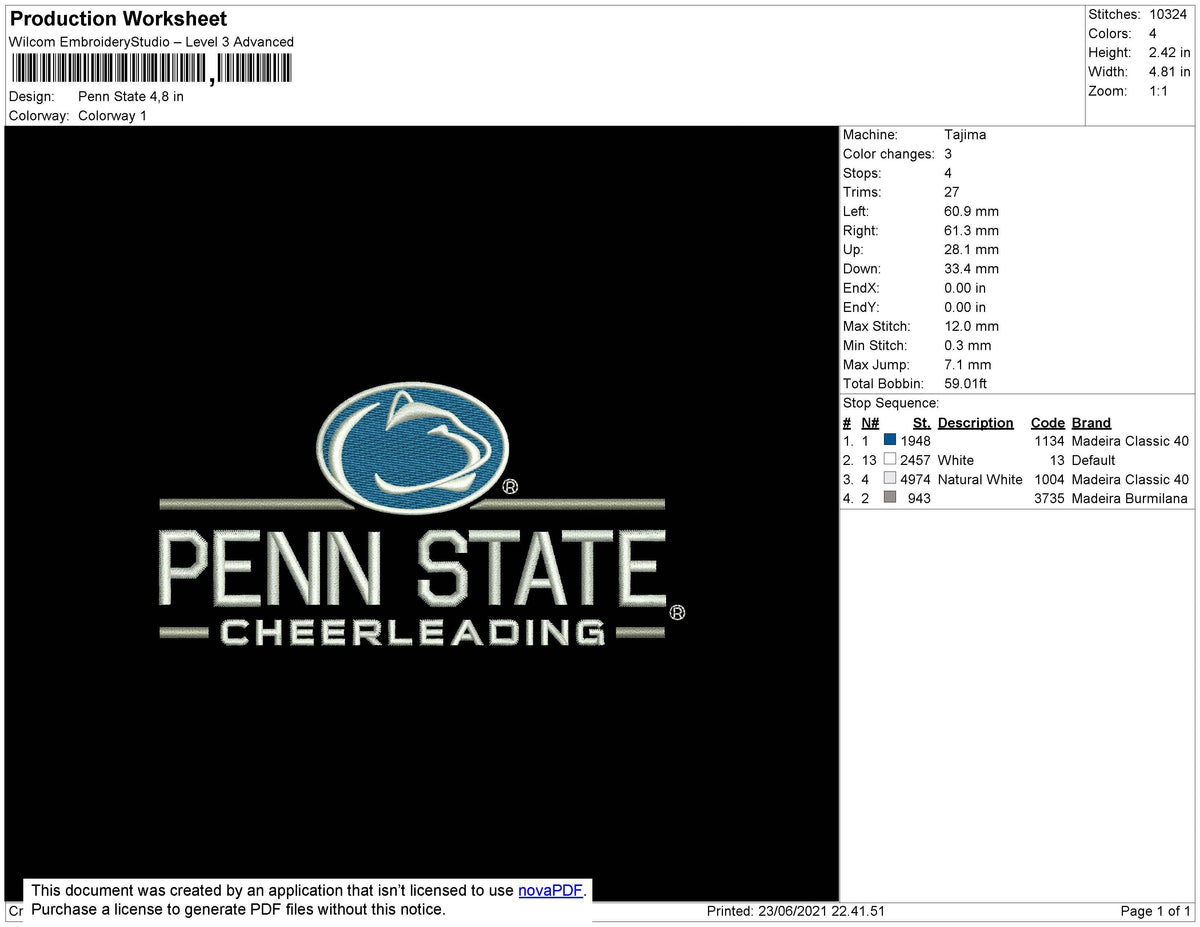This screenshot has width=1200, height=927.
Task: Click the Description column header
Action: point(975,422)
